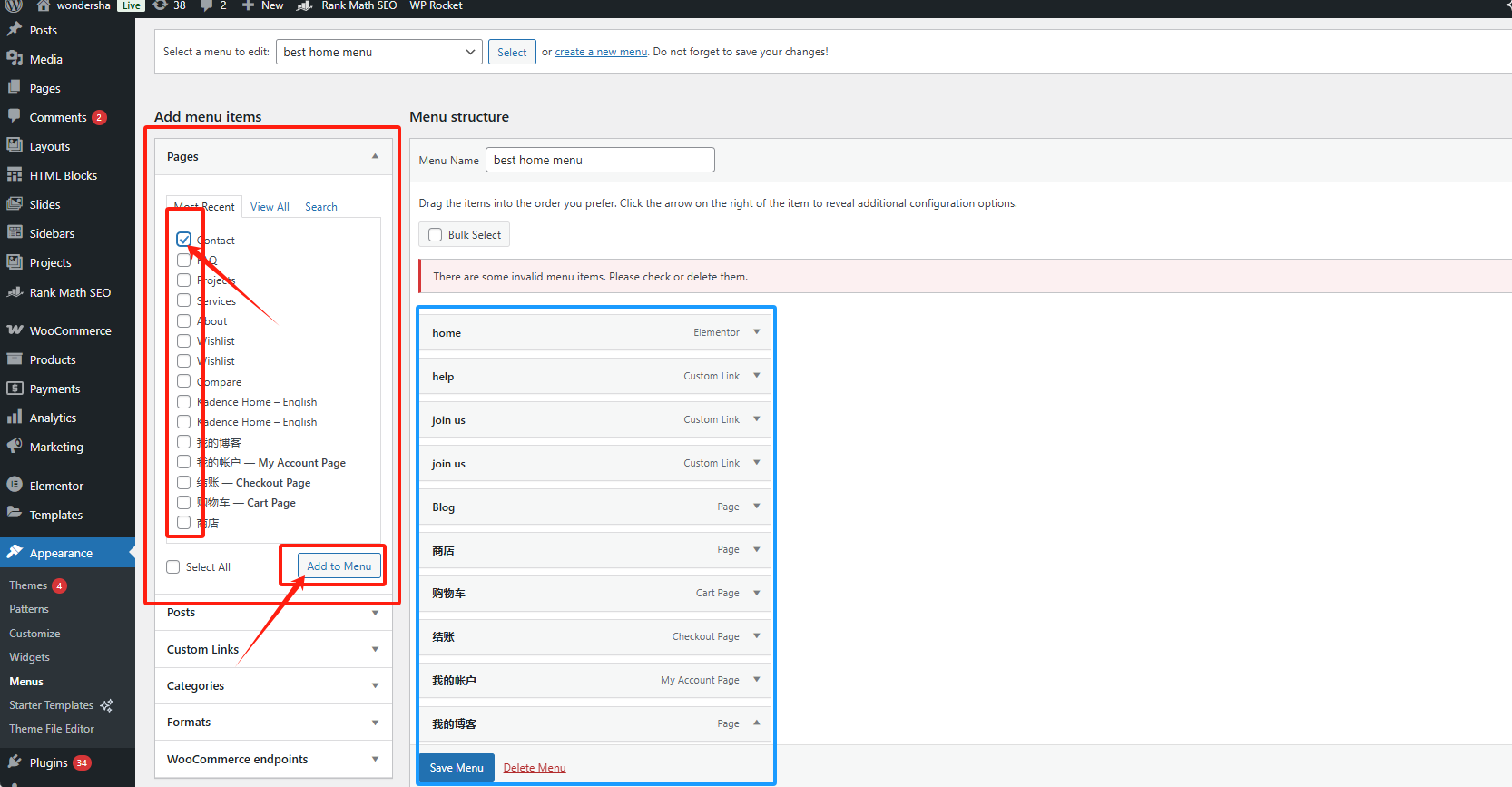Click the Rank Math SEO toolbar icon

click(305, 5)
